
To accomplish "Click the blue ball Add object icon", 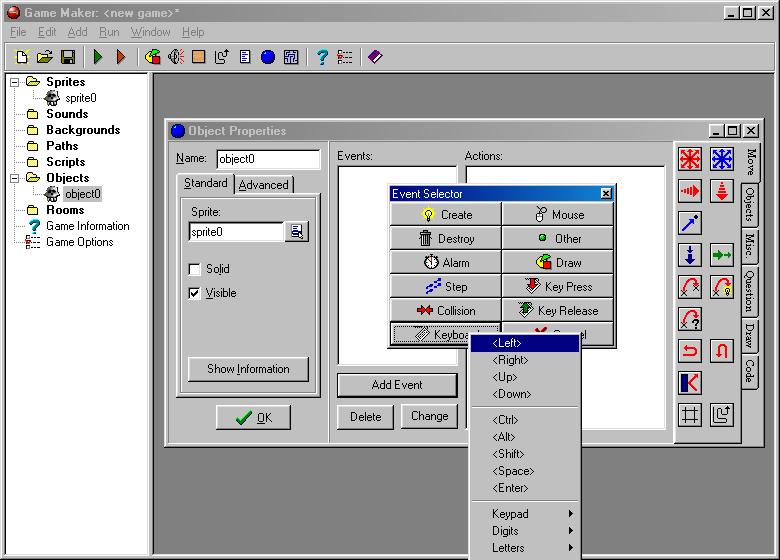I will pyautogui.click(x=268, y=57).
